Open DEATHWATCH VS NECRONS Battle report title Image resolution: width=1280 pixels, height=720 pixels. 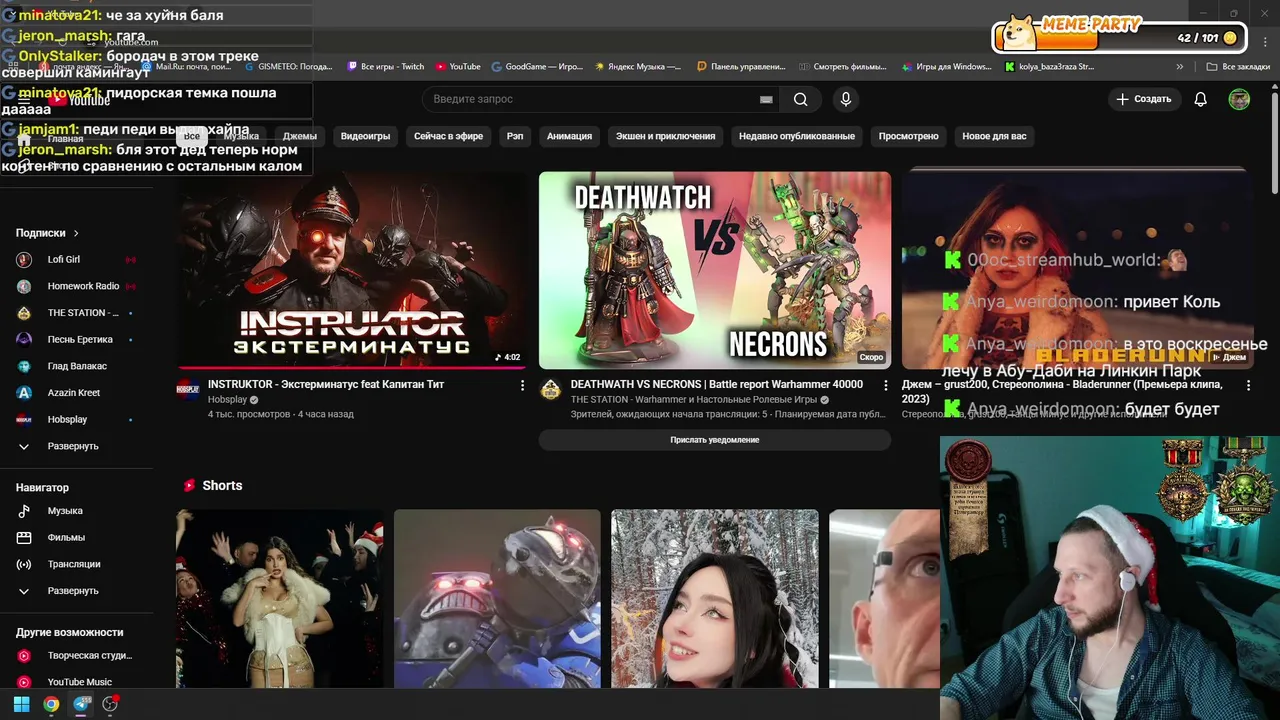tap(717, 384)
